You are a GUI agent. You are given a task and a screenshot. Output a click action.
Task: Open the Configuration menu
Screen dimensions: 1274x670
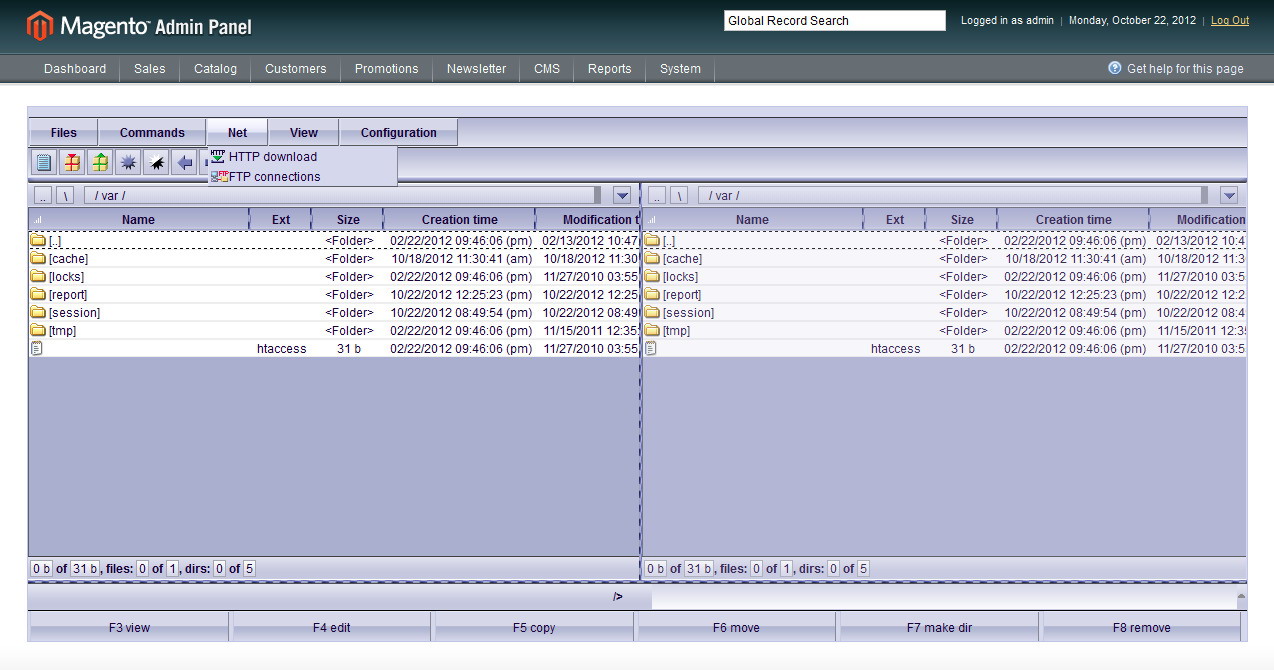399,132
